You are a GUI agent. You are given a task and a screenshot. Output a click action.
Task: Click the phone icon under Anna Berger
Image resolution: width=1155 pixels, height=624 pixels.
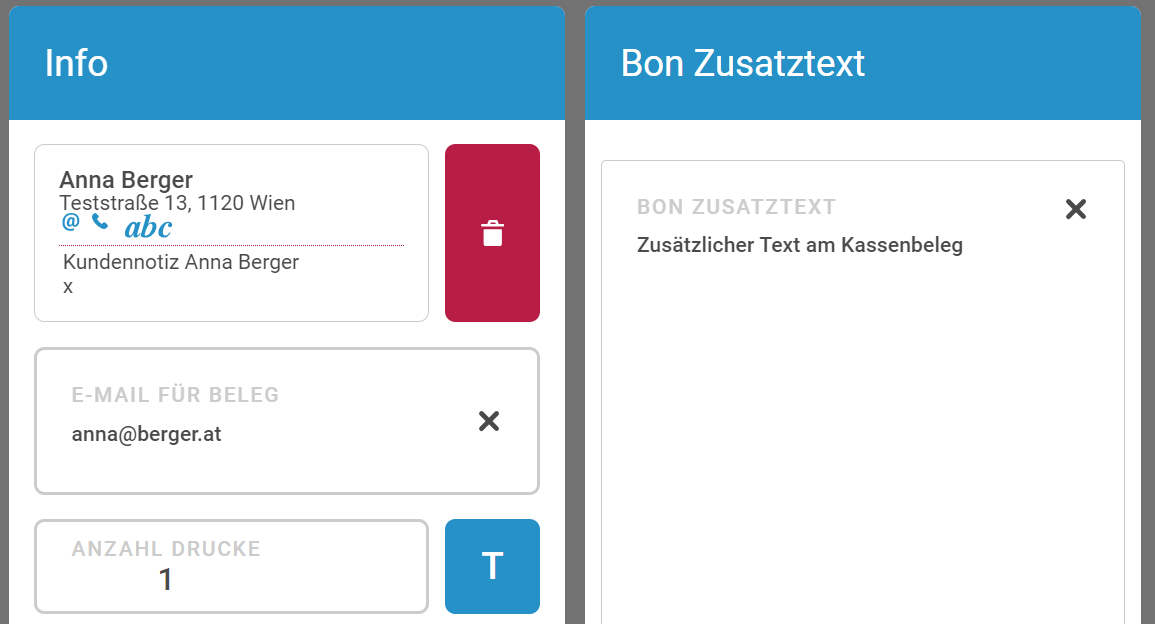(100, 222)
